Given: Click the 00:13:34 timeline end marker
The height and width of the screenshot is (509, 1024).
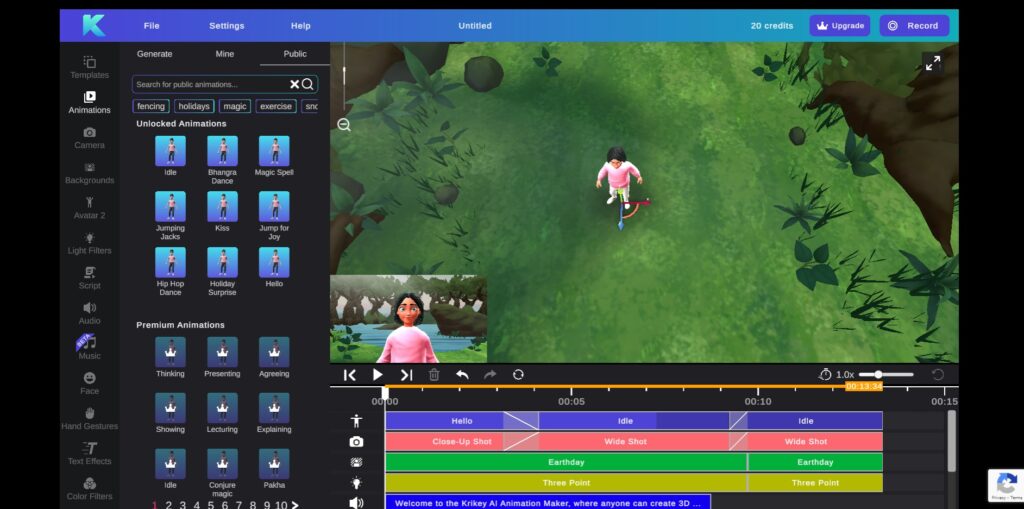Looking at the screenshot, I should pos(863,386).
